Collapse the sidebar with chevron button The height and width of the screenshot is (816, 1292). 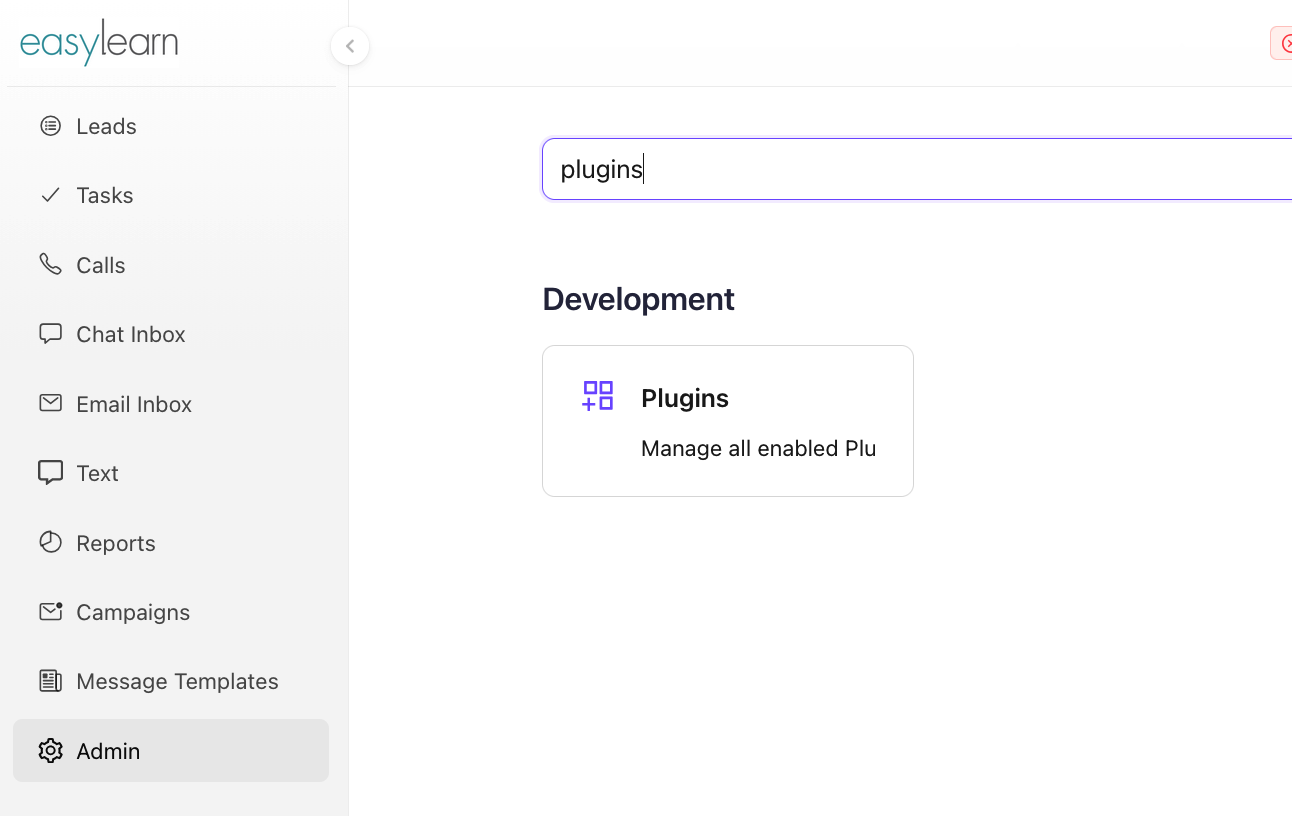click(350, 46)
